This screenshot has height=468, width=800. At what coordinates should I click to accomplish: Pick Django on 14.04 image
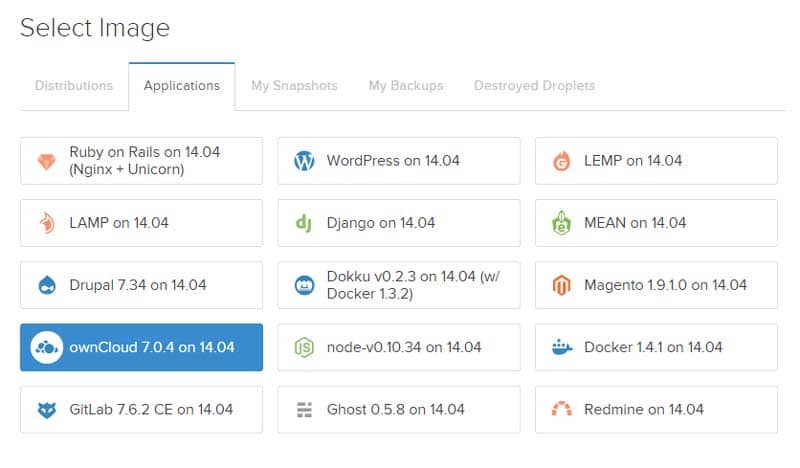[x=399, y=223]
